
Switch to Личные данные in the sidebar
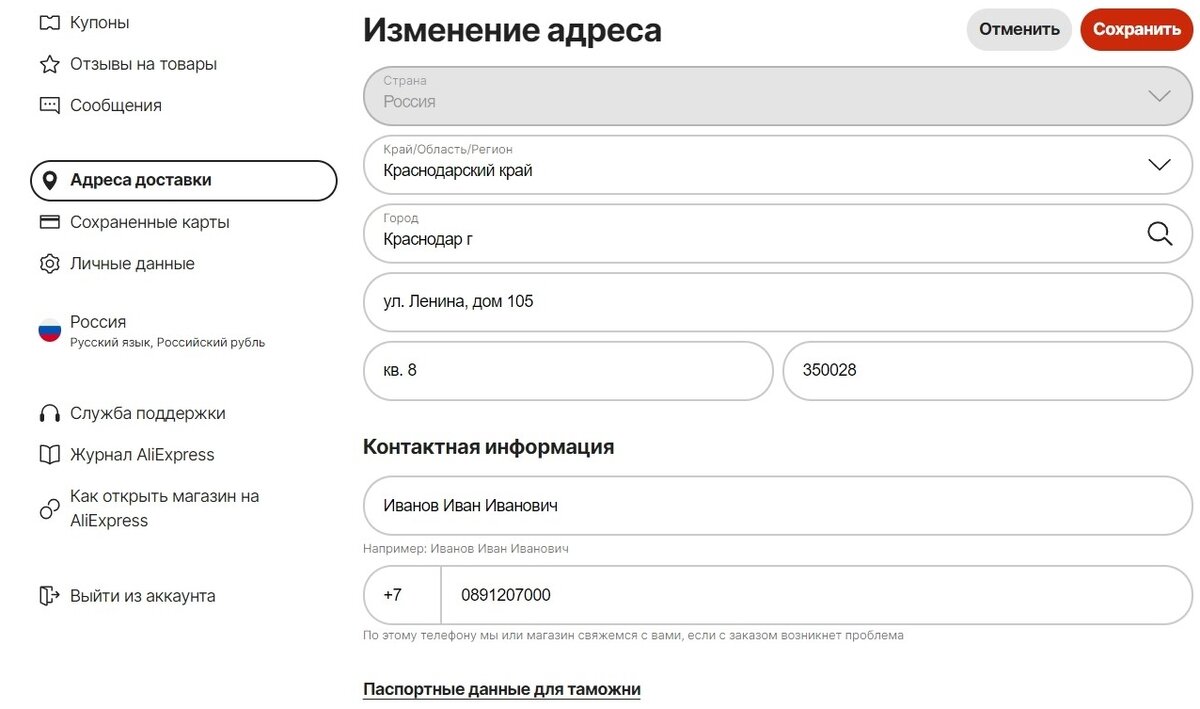pos(130,263)
